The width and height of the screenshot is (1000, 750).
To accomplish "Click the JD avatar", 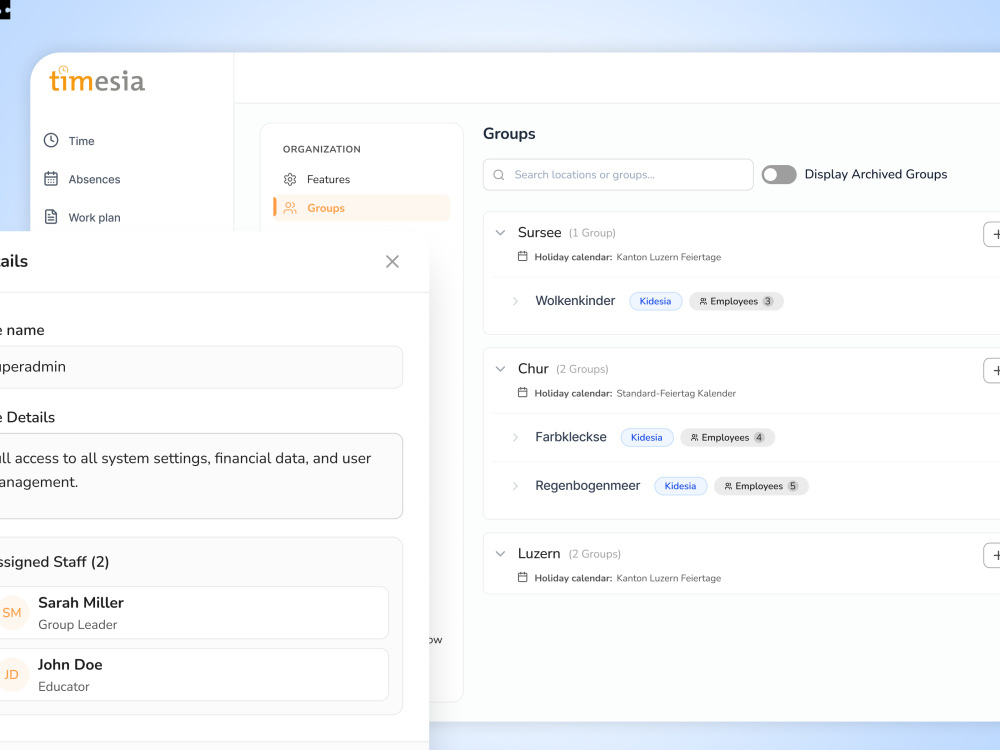I will point(13,675).
